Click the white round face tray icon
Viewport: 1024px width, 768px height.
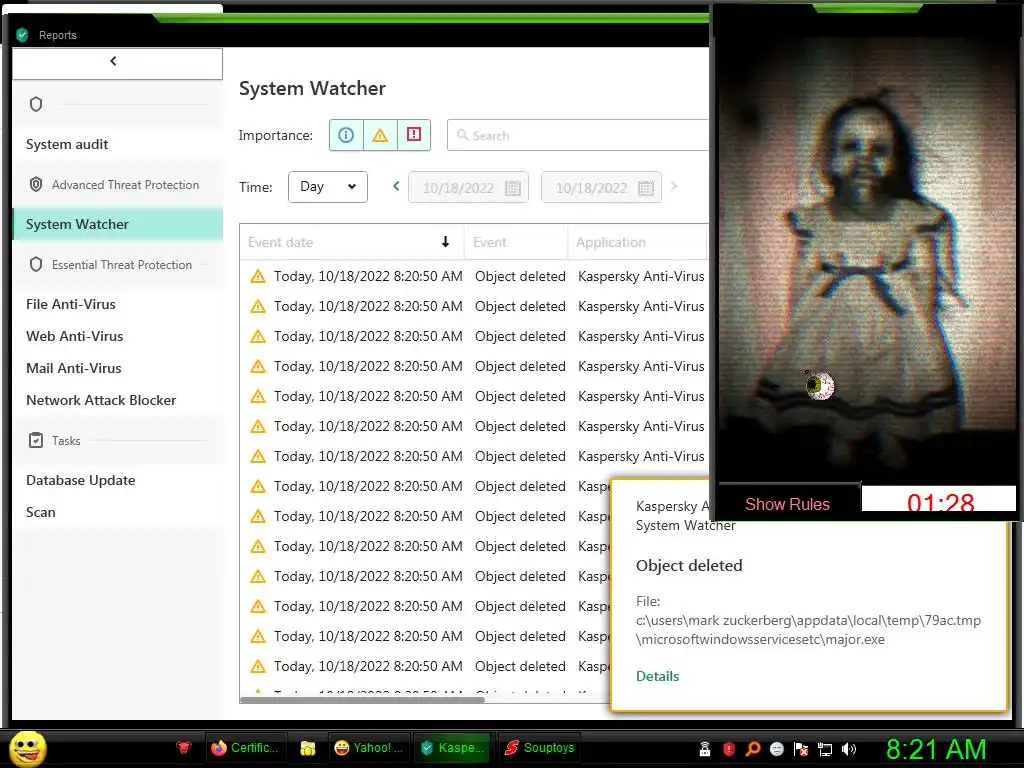point(776,749)
